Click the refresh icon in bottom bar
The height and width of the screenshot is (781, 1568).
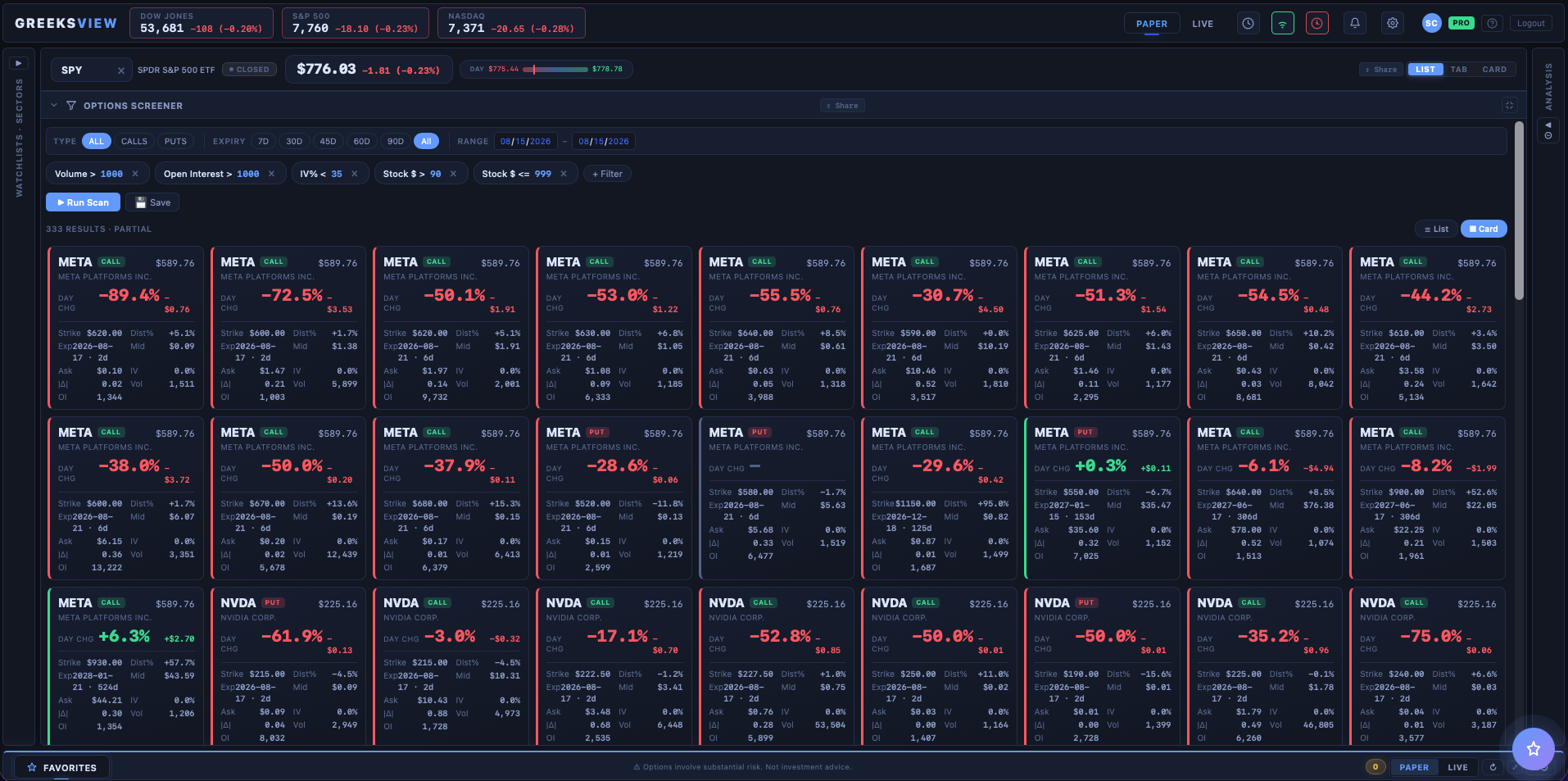(1493, 767)
